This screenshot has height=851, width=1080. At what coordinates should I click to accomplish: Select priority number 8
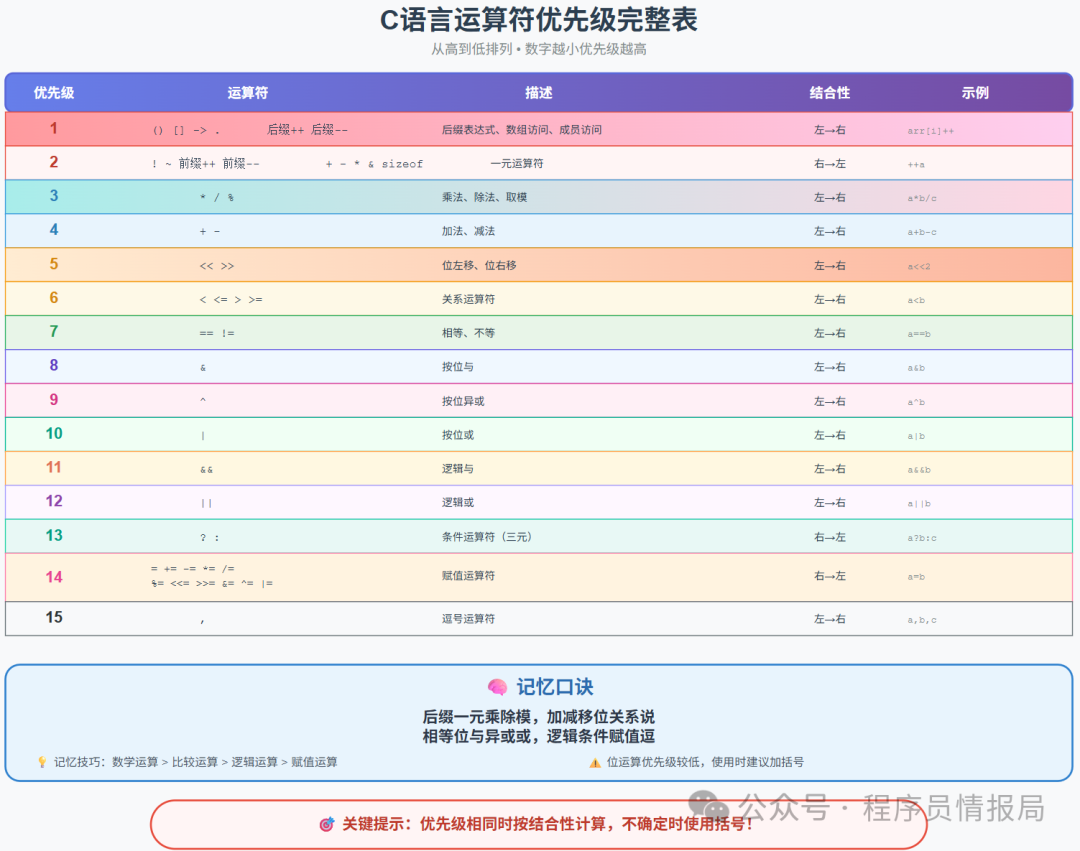(54, 366)
